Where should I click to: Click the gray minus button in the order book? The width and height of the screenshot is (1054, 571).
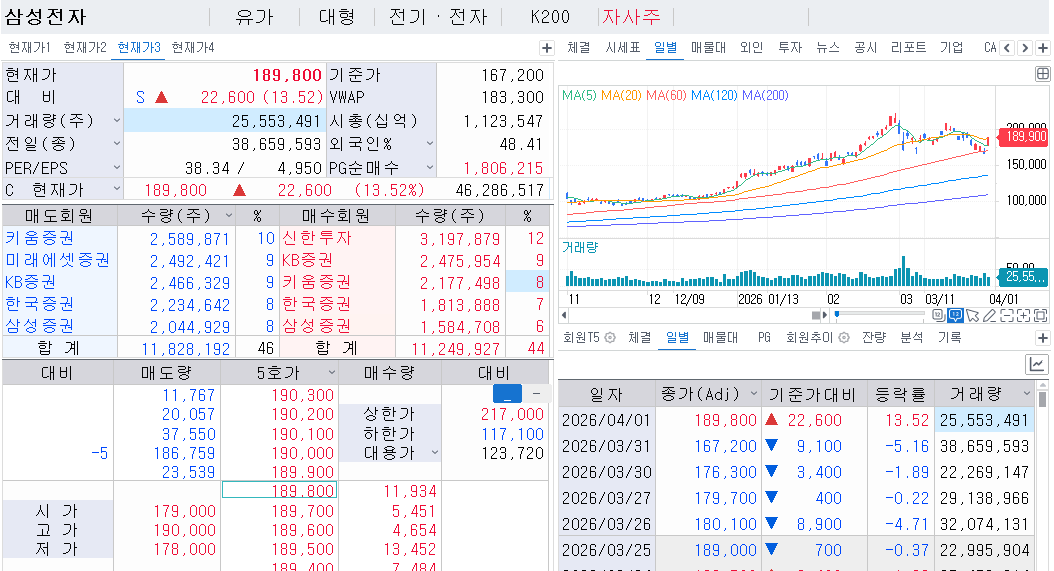[536, 393]
